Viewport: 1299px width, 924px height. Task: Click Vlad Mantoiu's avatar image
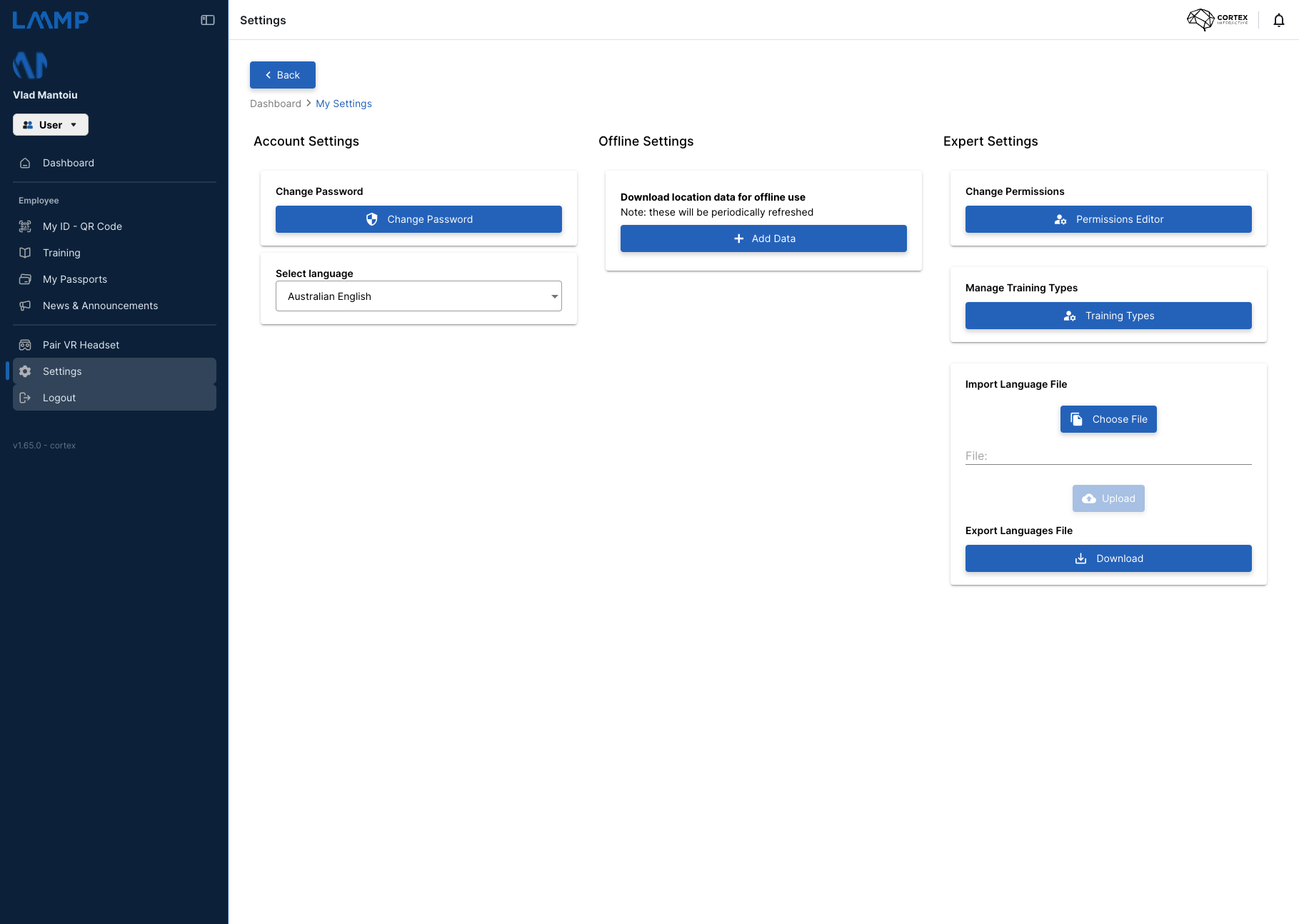[x=30, y=65]
